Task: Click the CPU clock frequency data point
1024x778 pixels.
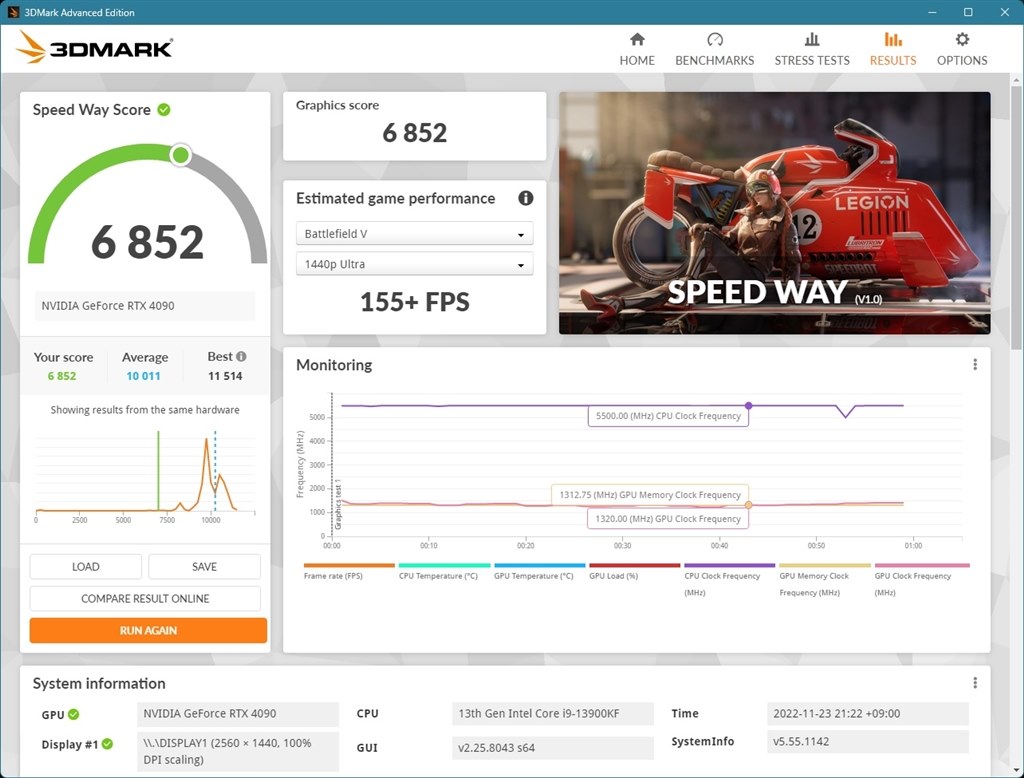Action: tap(748, 406)
